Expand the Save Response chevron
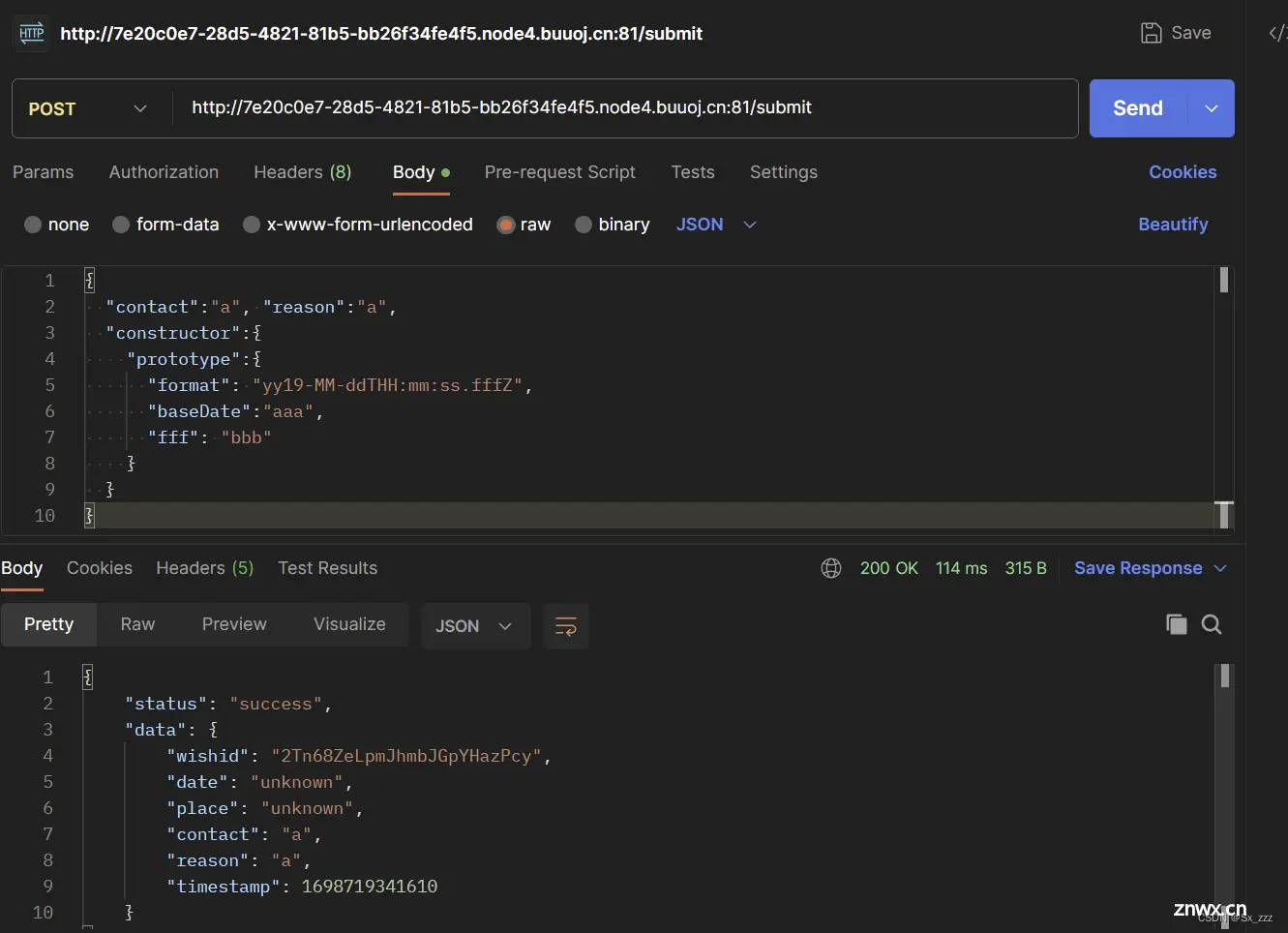Image resolution: width=1288 pixels, height=933 pixels. [1220, 568]
